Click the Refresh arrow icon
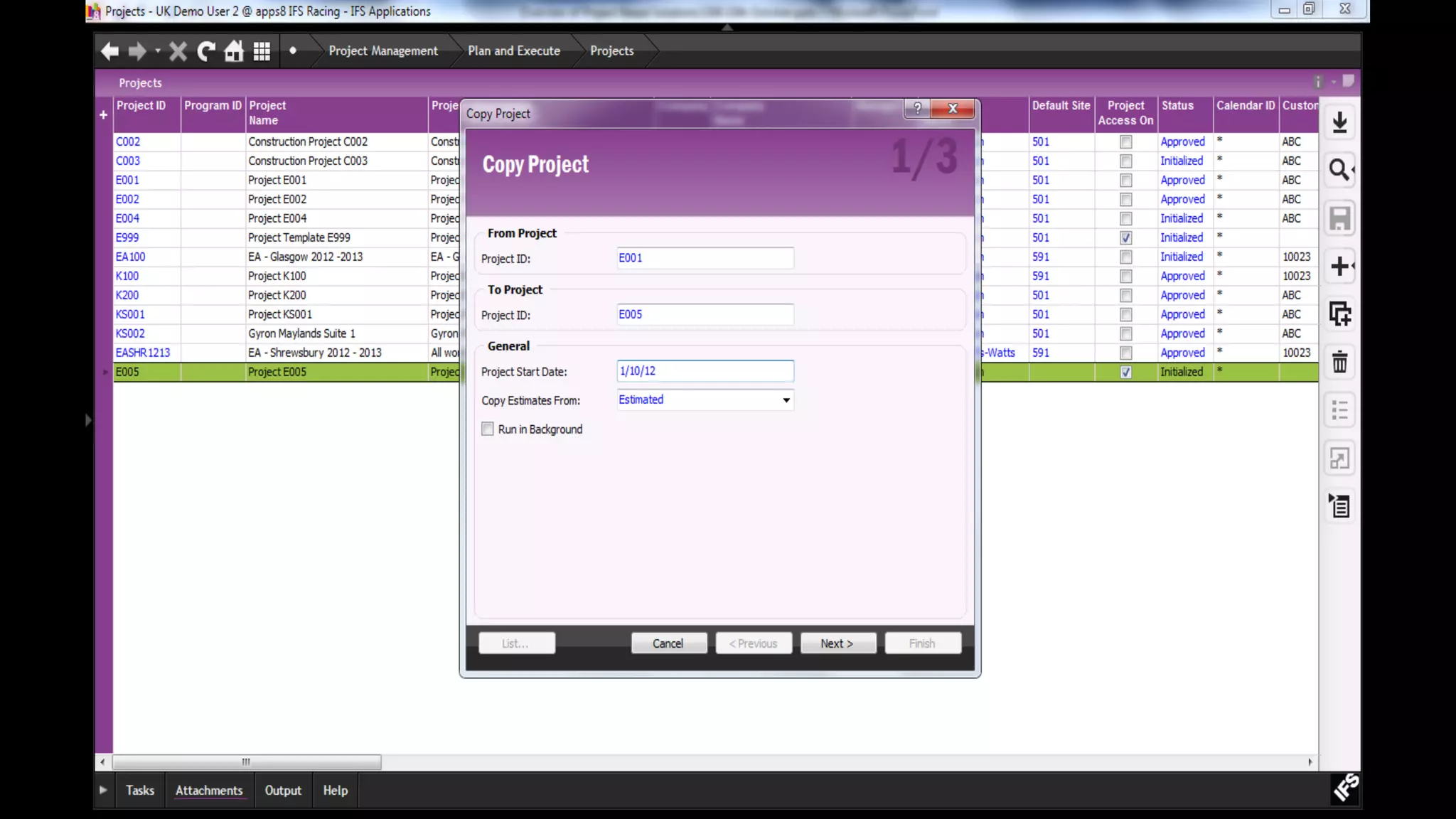 [206, 51]
